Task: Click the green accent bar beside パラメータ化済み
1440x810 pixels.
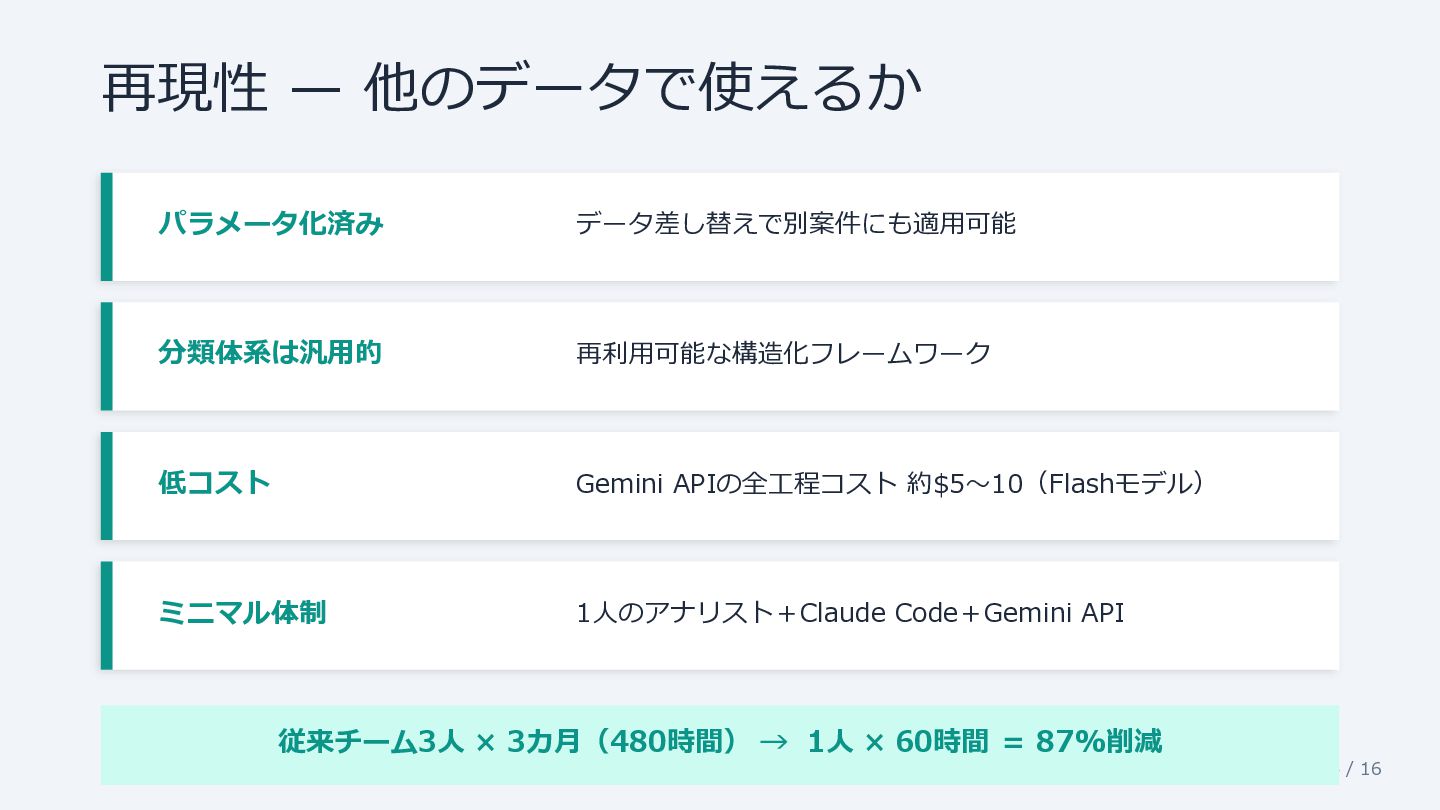Action: [x=107, y=227]
